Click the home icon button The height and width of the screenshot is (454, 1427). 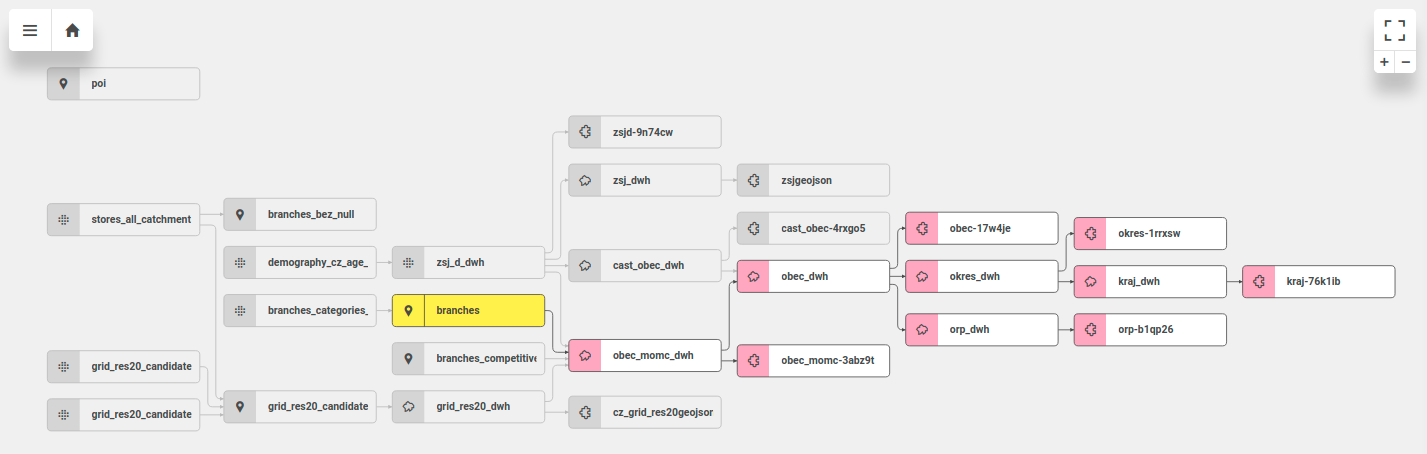pos(72,30)
